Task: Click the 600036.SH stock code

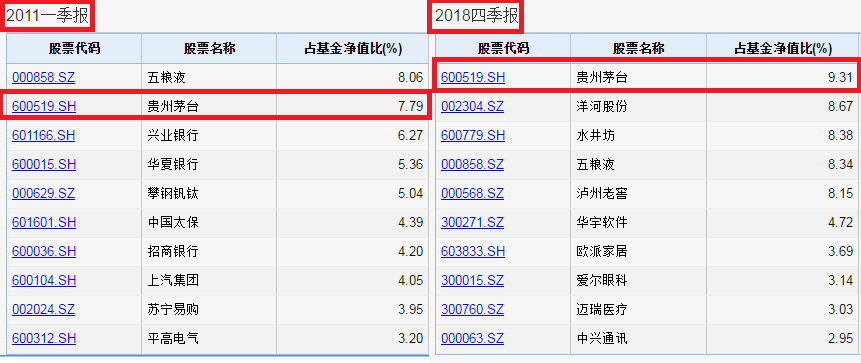Action: (43, 252)
